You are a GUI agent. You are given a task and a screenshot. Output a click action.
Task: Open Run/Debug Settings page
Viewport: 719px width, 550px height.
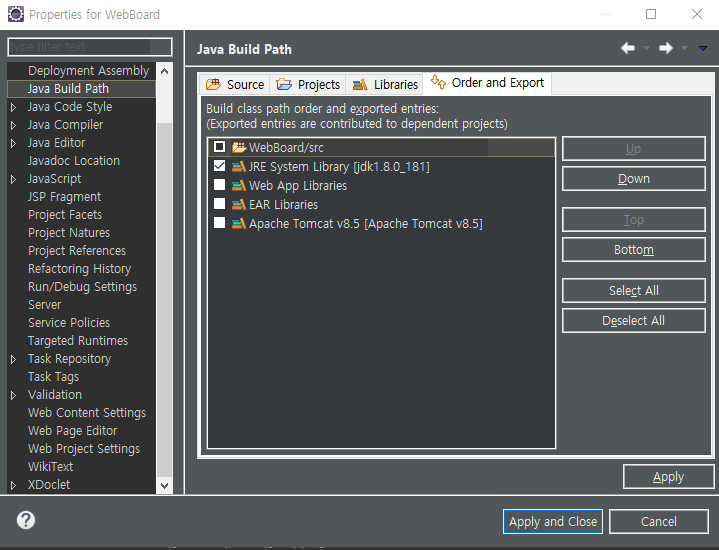tap(82, 287)
